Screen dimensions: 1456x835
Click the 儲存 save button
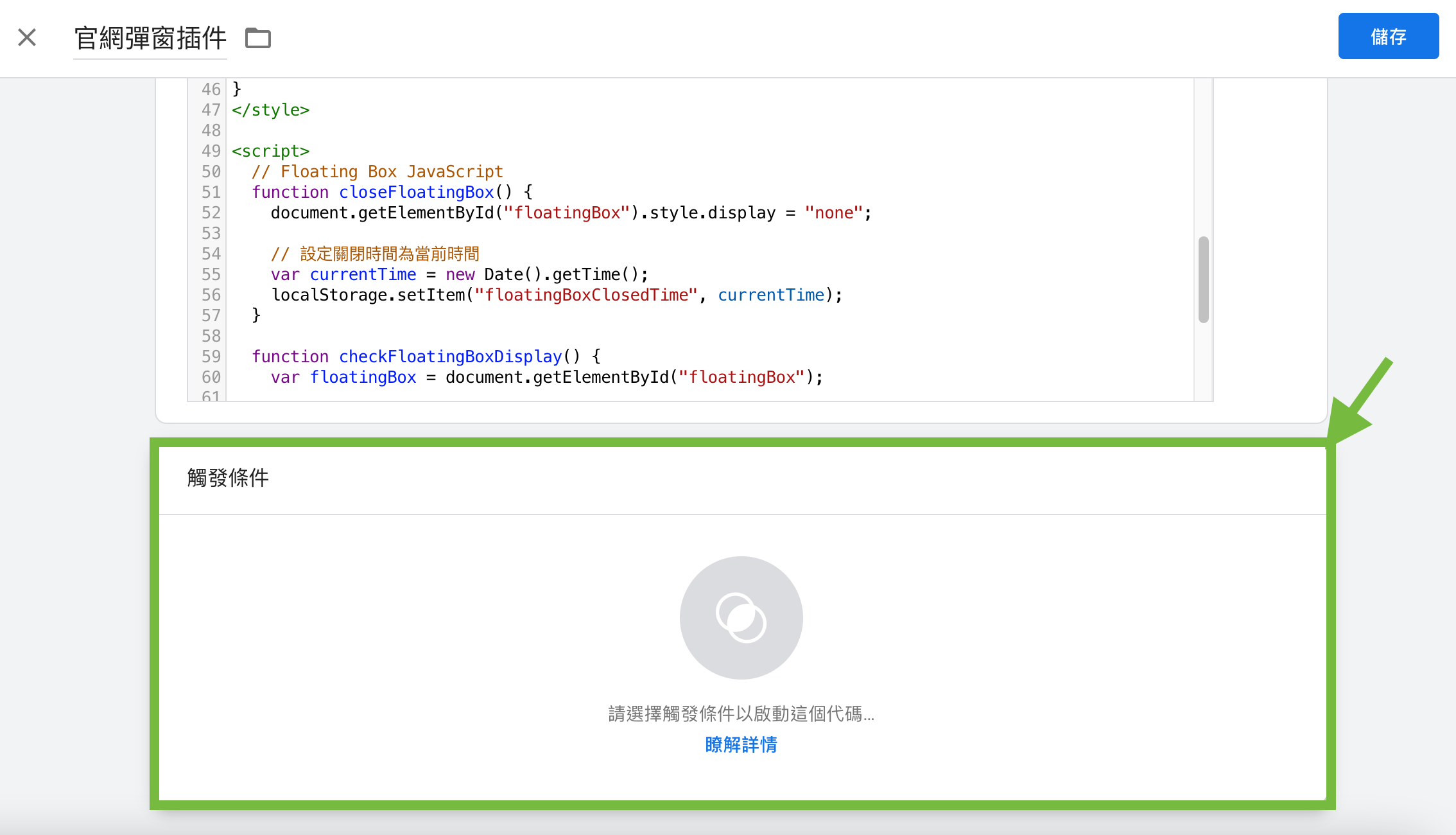(x=1388, y=37)
